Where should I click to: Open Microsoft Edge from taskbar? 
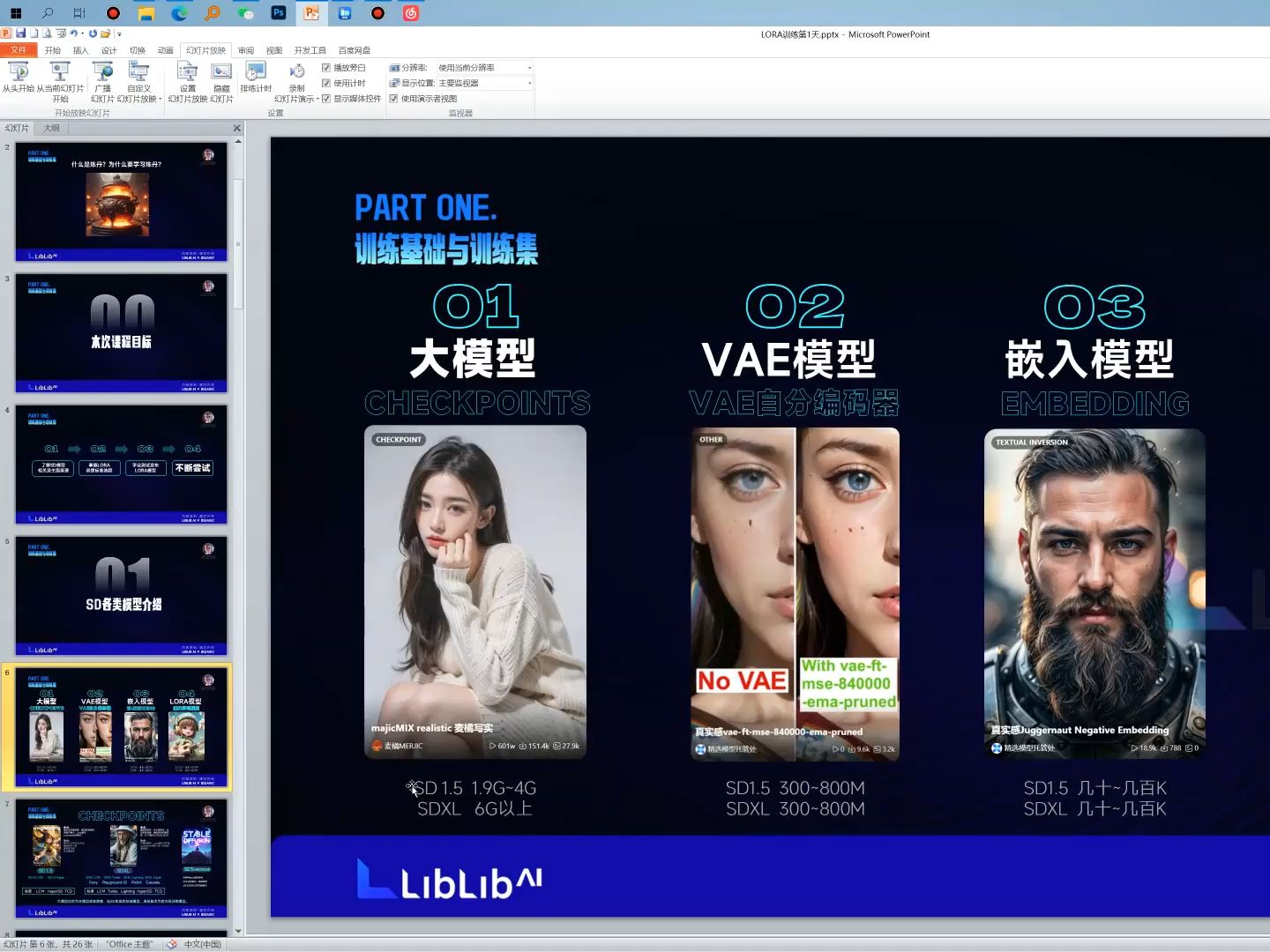tap(179, 13)
